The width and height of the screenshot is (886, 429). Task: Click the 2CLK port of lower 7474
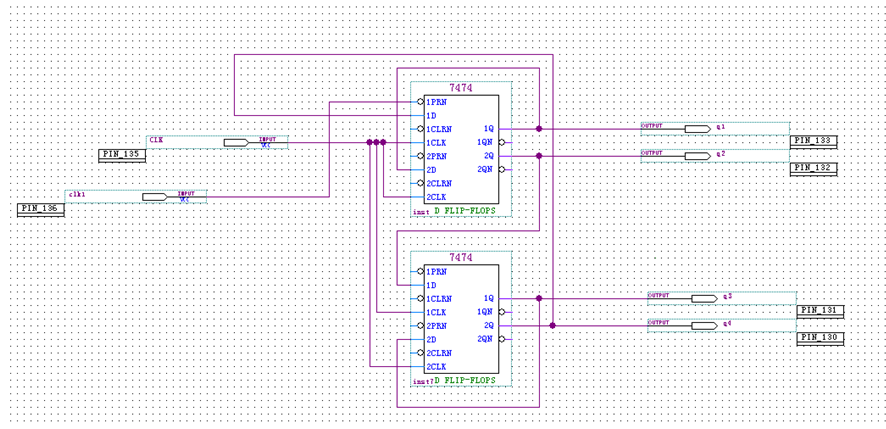(436, 366)
